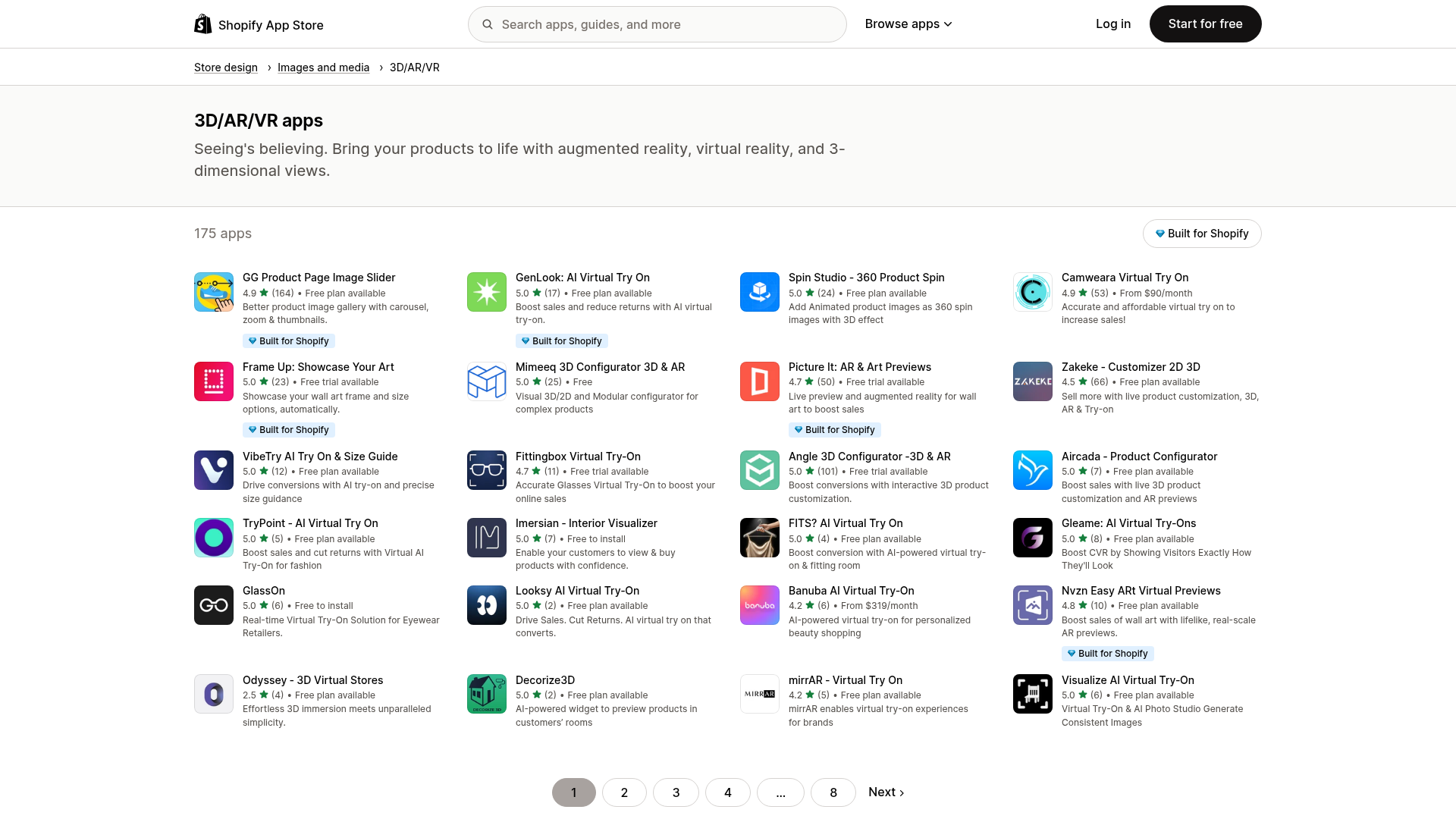Click Start for free button

click(x=1205, y=24)
